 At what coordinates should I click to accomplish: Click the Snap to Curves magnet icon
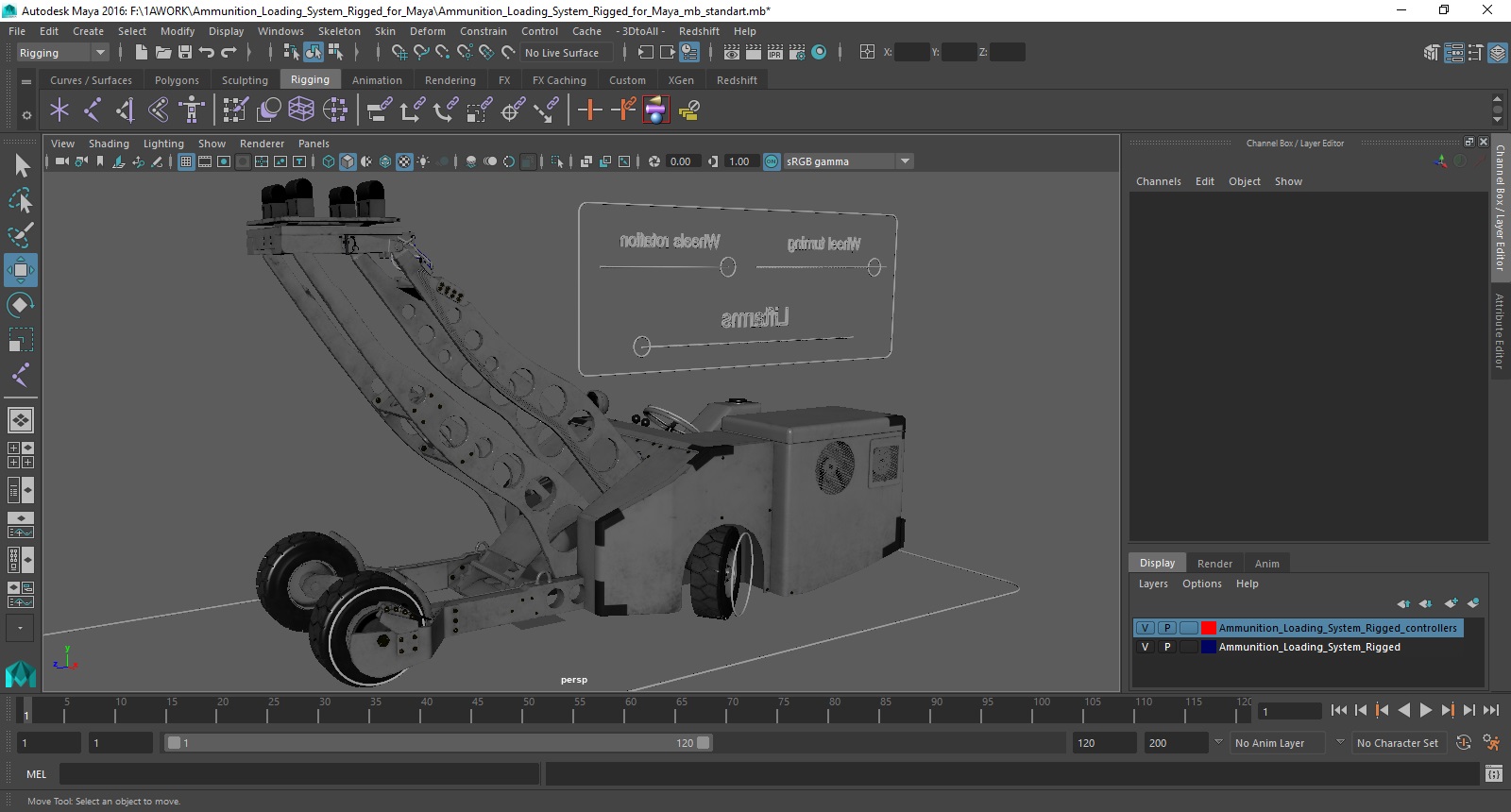click(421, 53)
